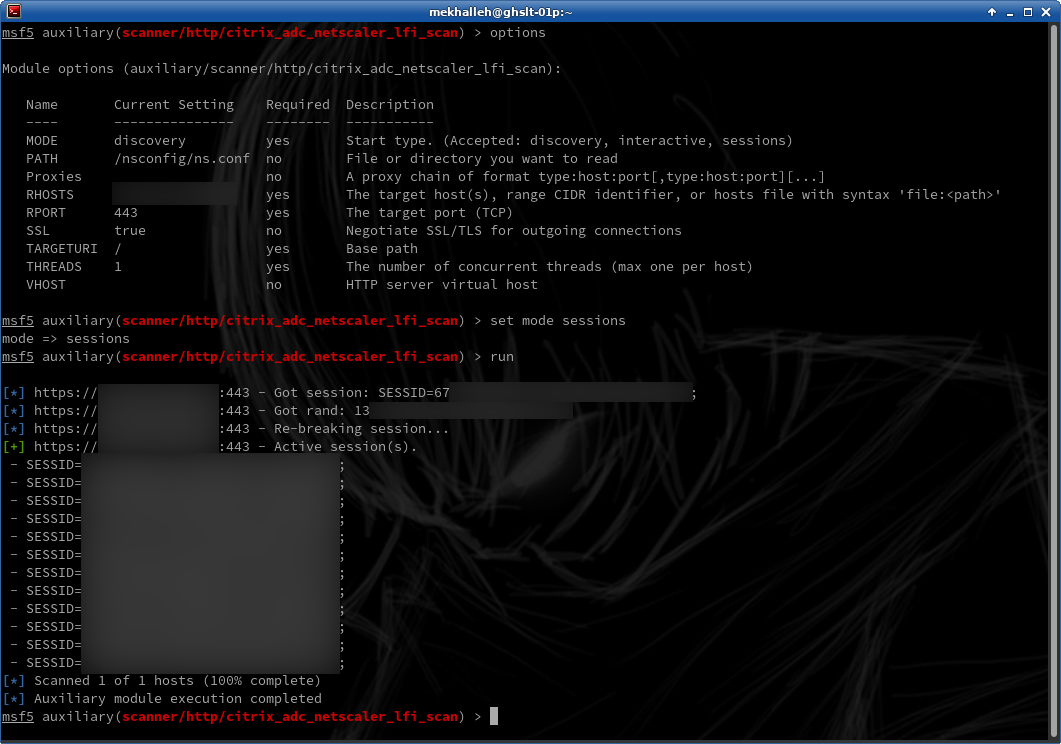The width and height of the screenshot is (1061, 744).
Task: Click the green [+] status marker
Action: click(14, 446)
